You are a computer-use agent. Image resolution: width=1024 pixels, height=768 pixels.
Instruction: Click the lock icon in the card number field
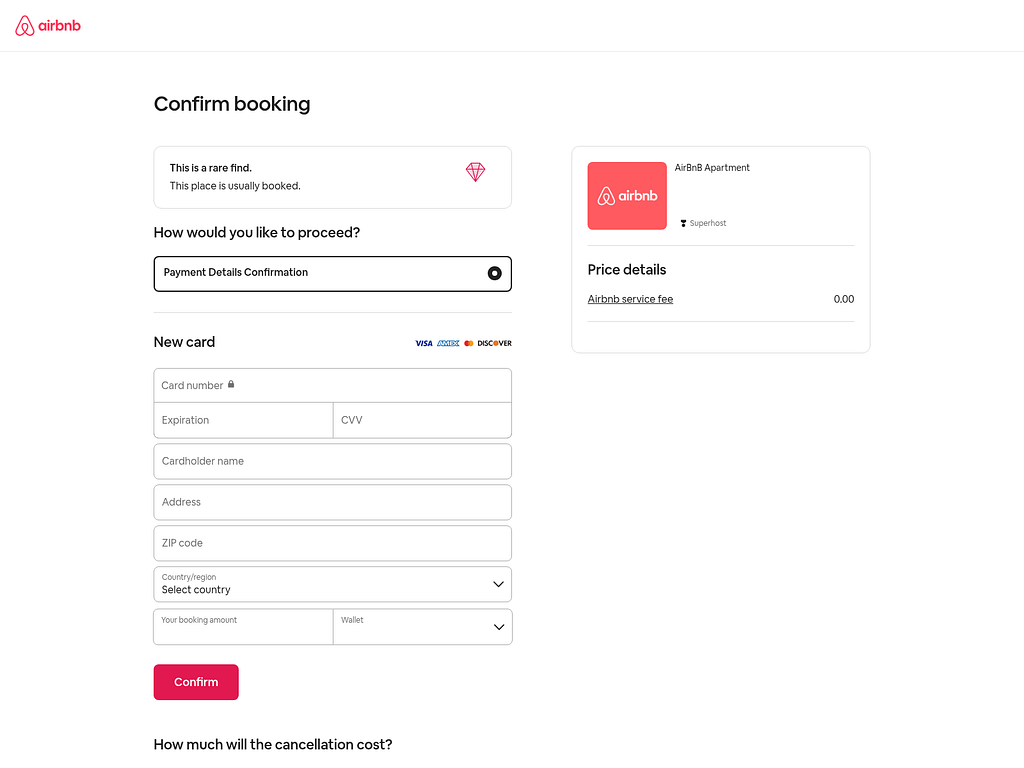[x=230, y=384]
